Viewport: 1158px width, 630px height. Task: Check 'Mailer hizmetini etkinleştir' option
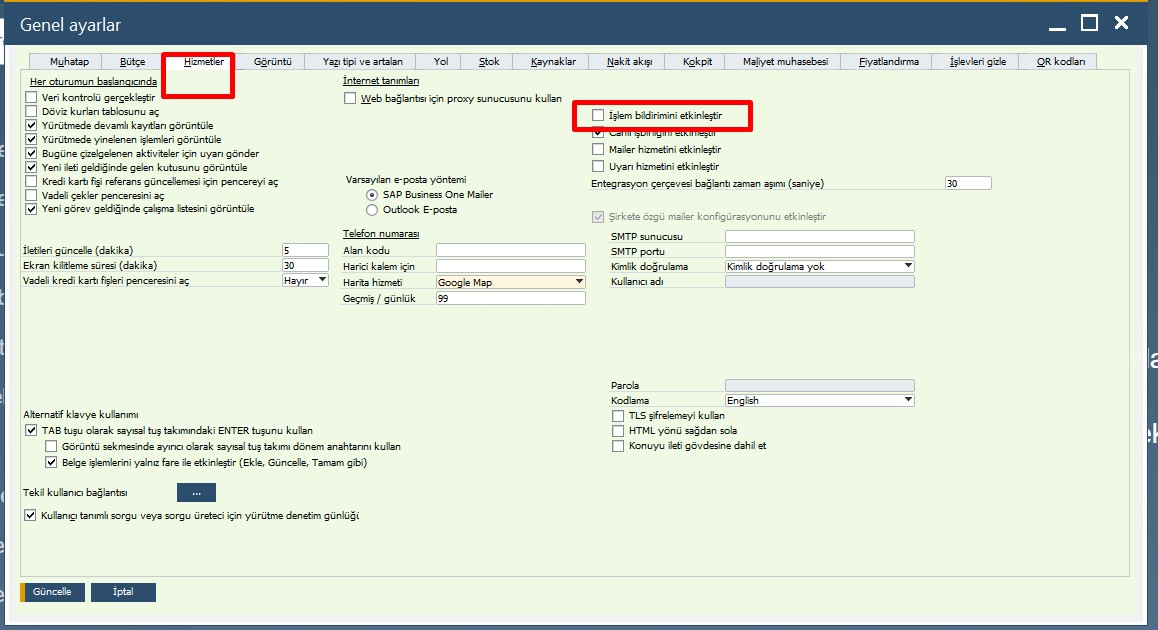click(x=599, y=149)
